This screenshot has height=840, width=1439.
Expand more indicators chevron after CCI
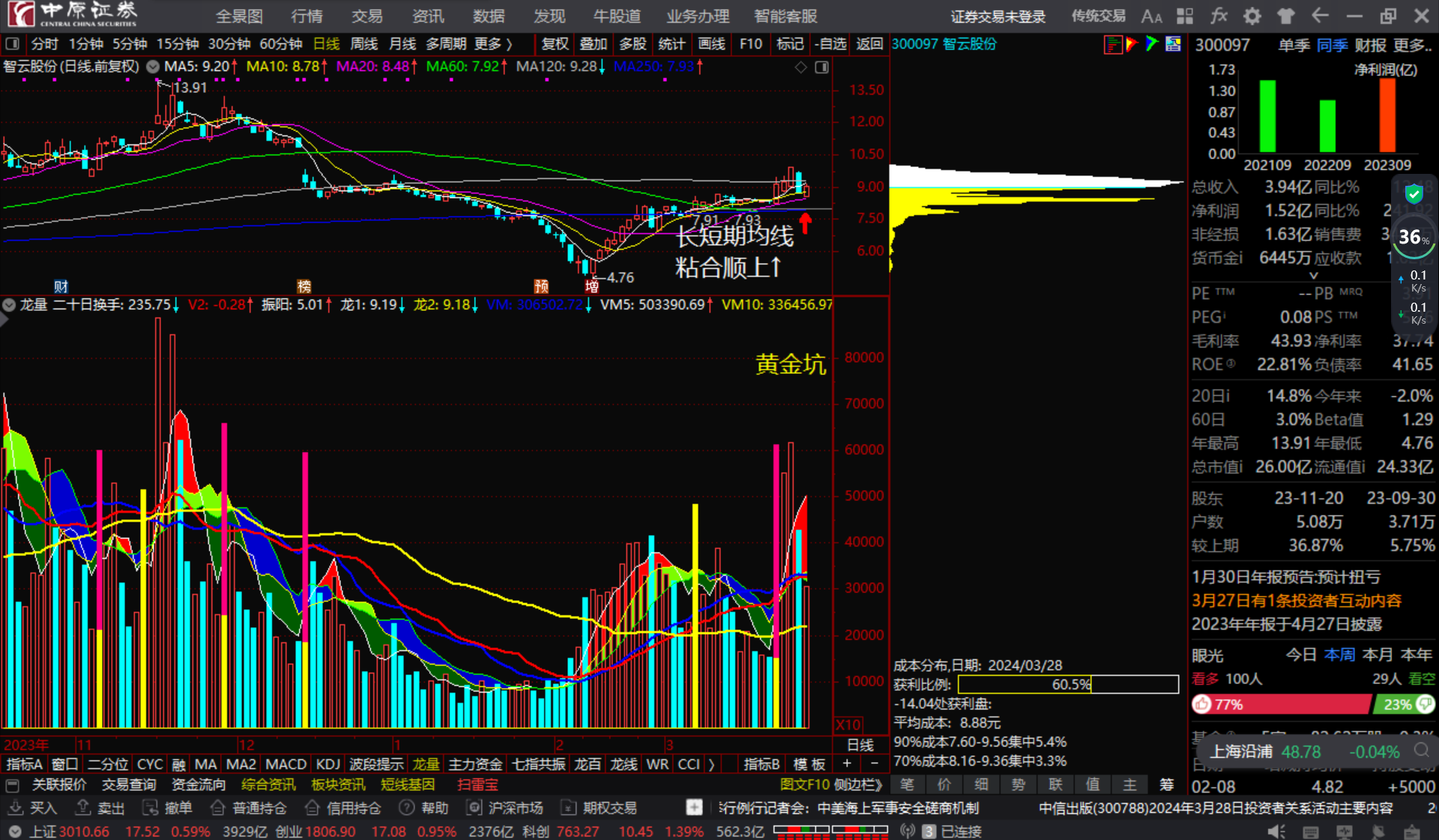tap(711, 764)
